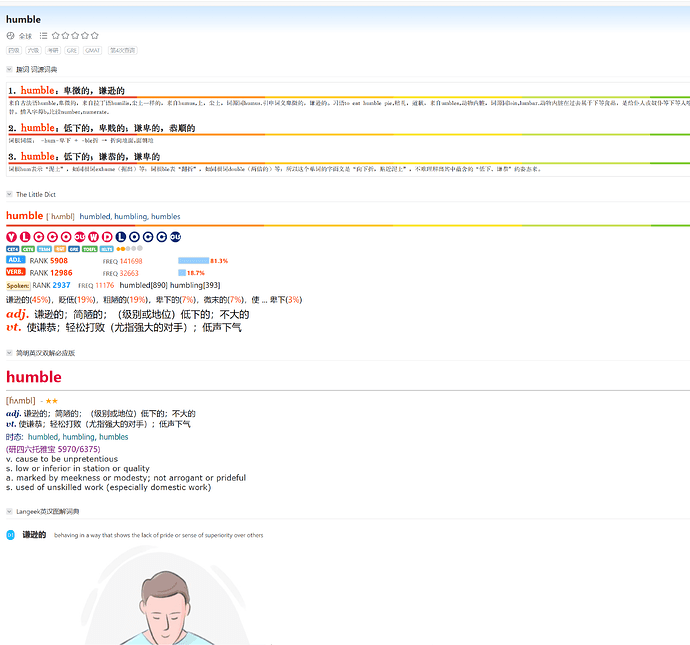The height and width of the screenshot is (645, 690).
Task: Click the red VERB. part-of-speech badge
Action: [x=16, y=272]
